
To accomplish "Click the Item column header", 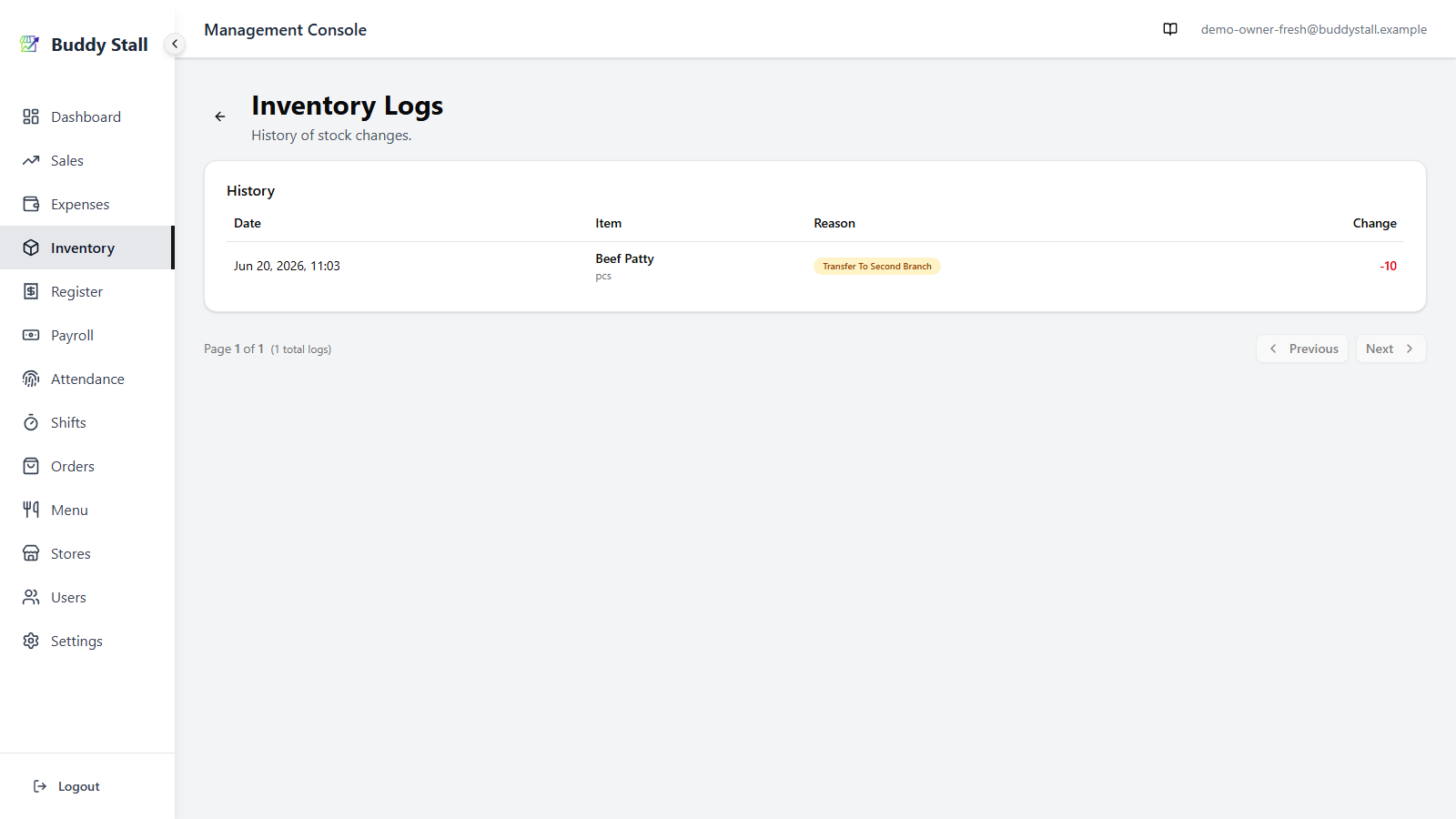I will point(609,223).
